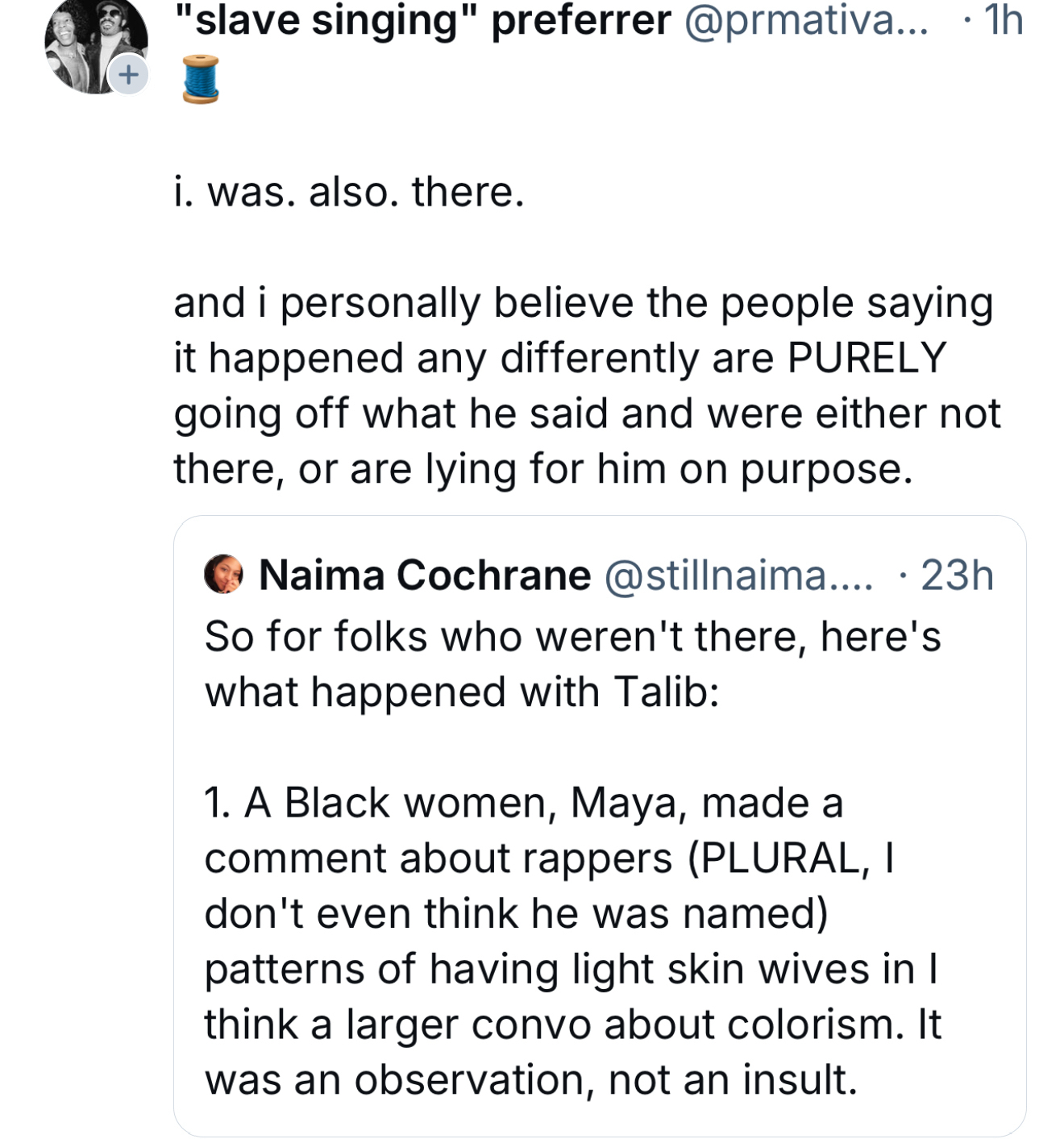Click the "(PLURAL, I" text in quote
This screenshot has width=1064, height=1139.
click(x=791, y=858)
